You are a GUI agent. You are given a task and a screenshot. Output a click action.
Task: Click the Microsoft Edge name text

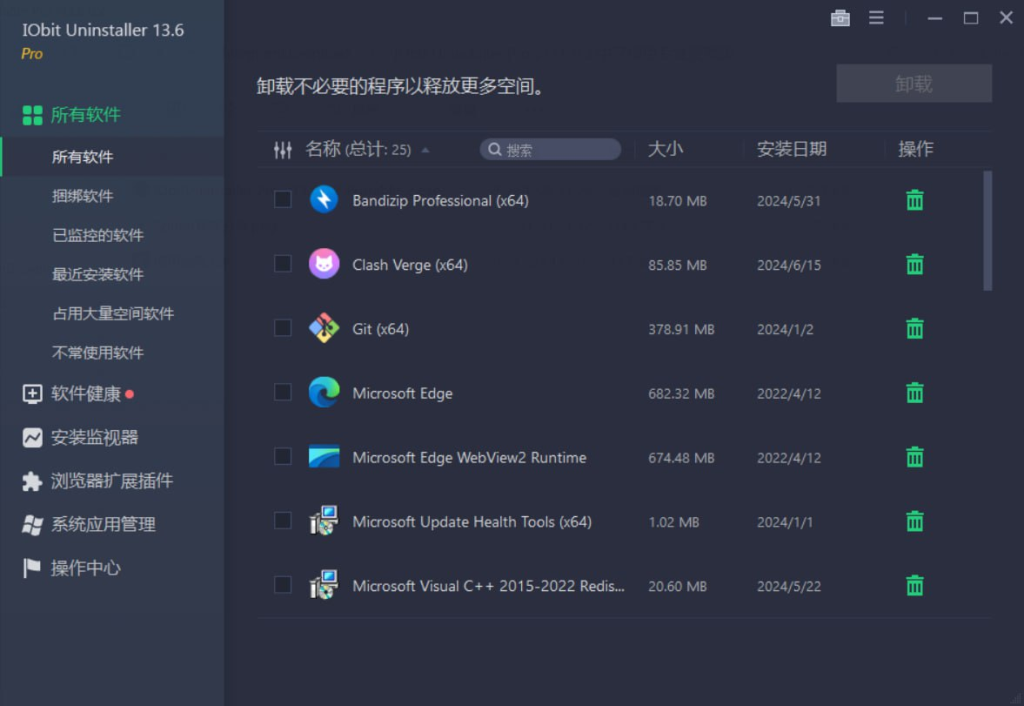(402, 393)
